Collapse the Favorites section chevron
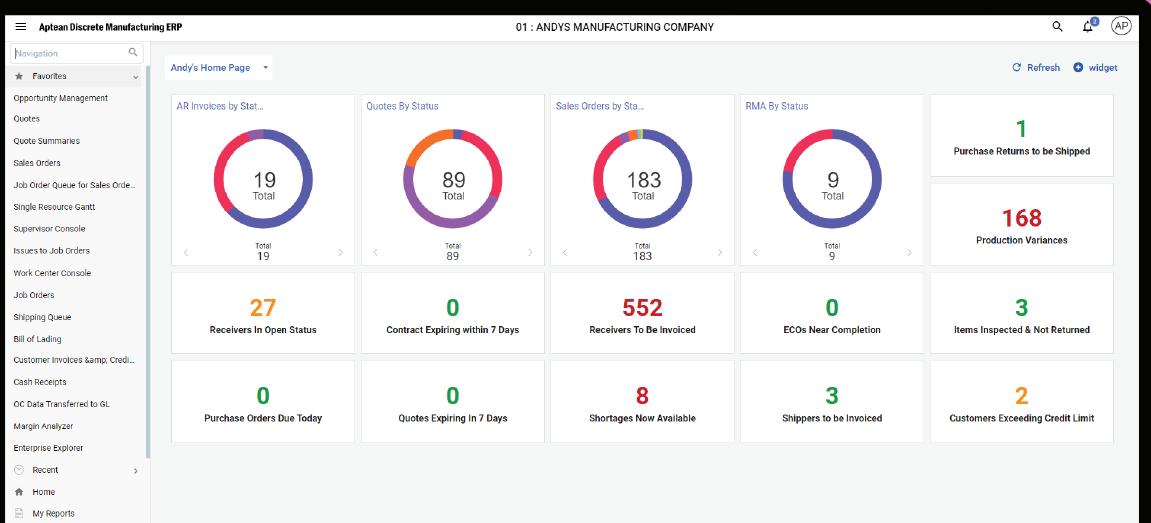Screen dimensions: 1151x523 [135, 76]
